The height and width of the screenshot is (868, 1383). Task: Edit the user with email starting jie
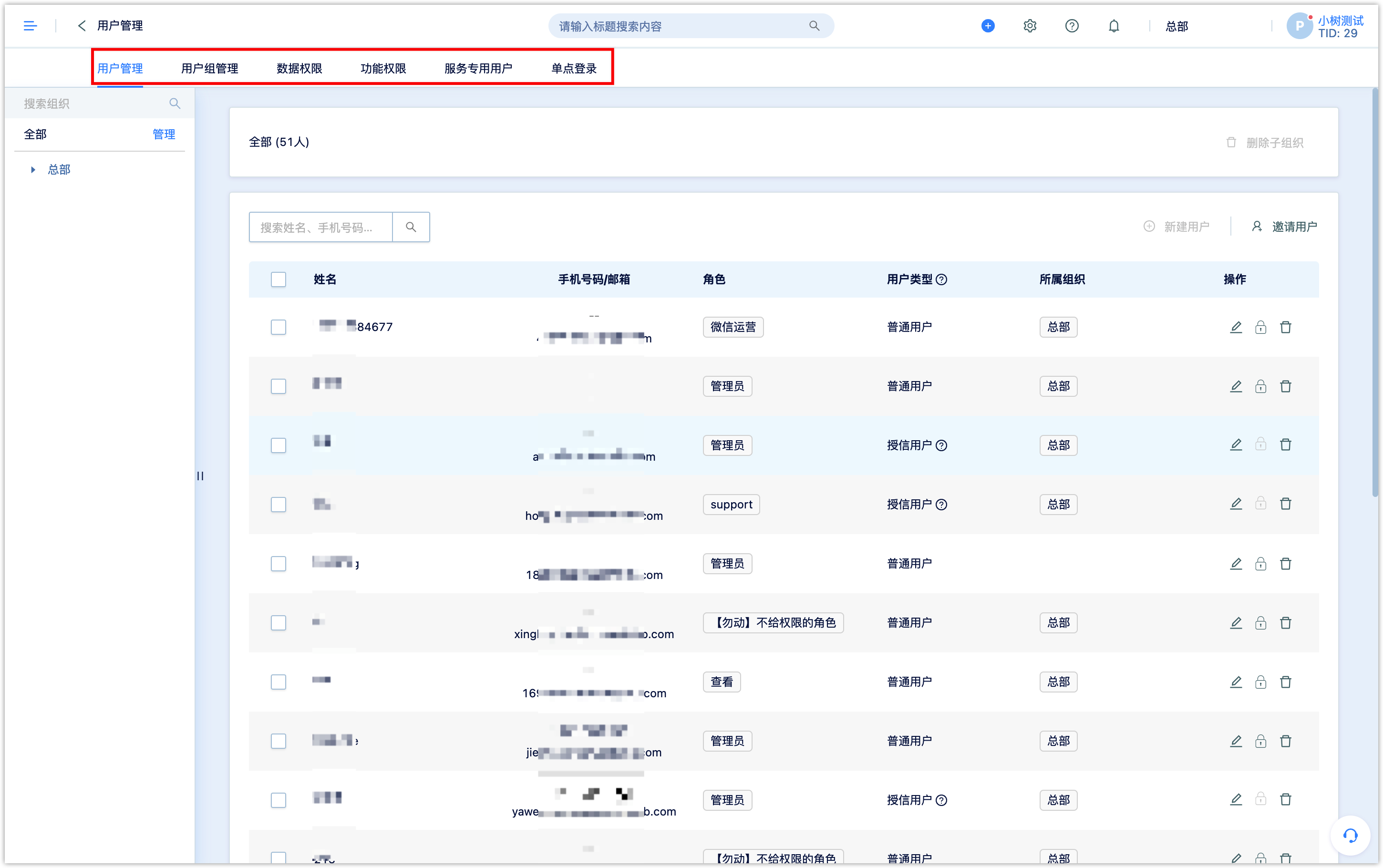(1236, 741)
